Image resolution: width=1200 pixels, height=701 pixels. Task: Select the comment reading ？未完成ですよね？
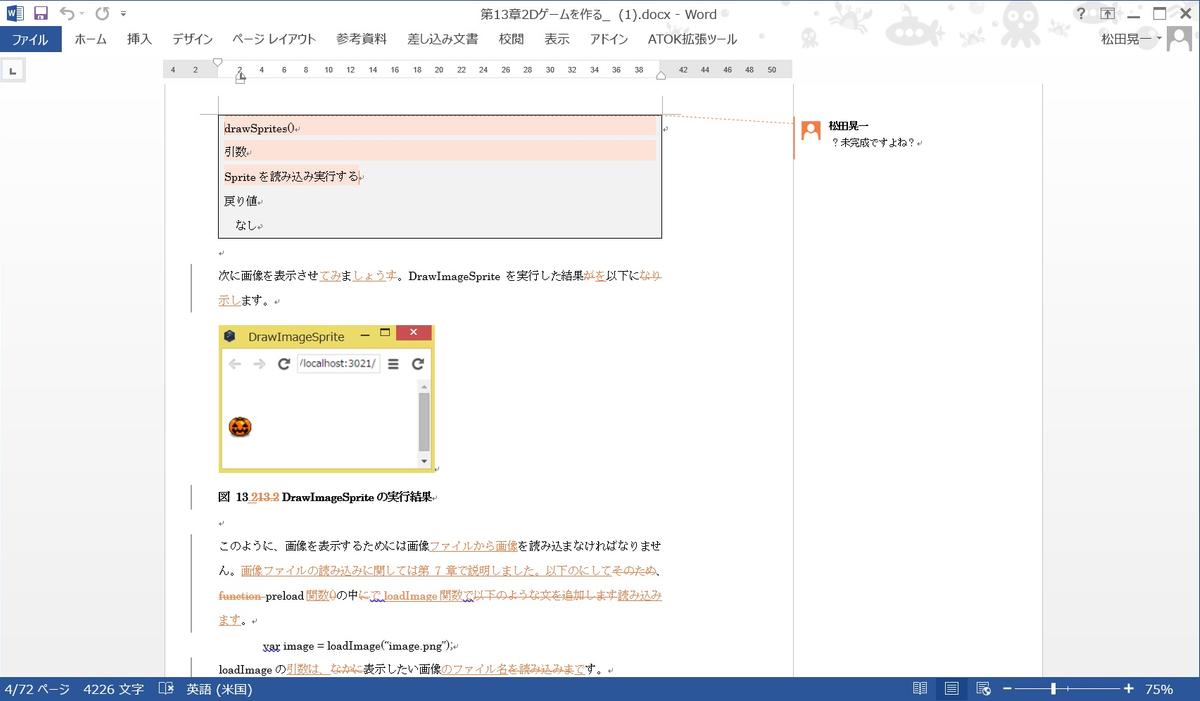click(x=872, y=142)
